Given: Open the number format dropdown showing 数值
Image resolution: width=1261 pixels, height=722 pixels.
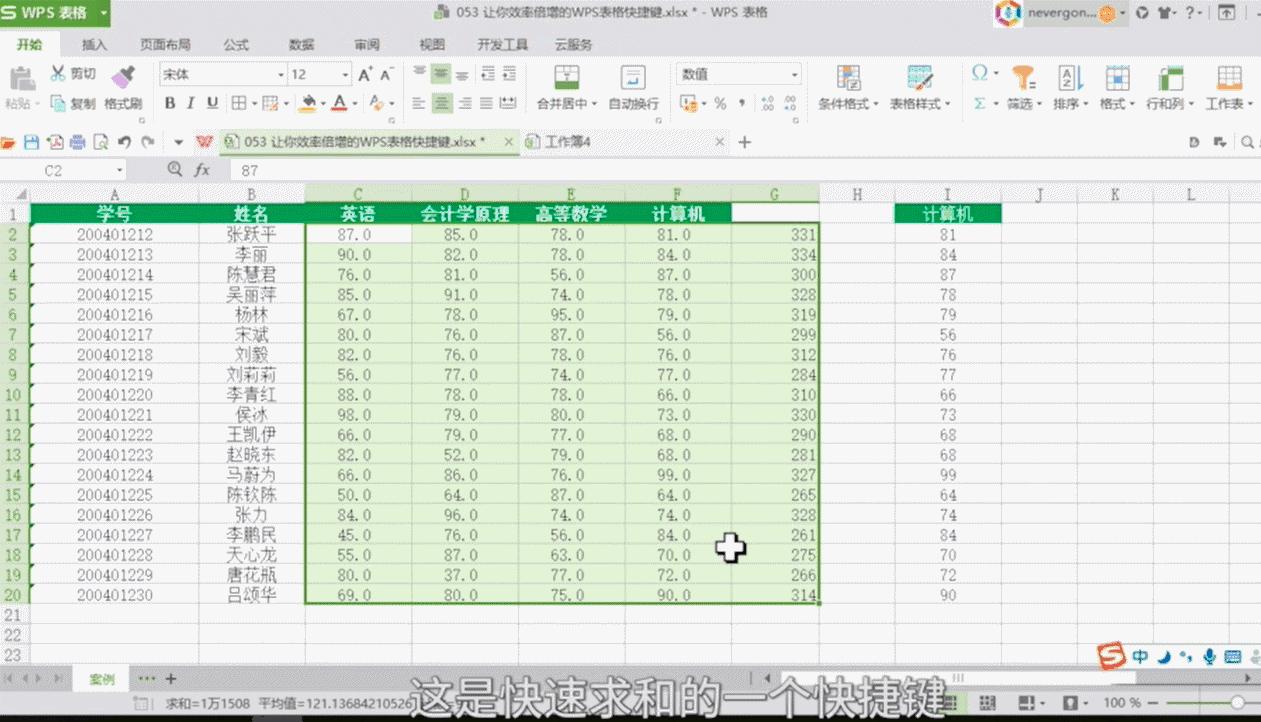Looking at the screenshot, I should 739,74.
